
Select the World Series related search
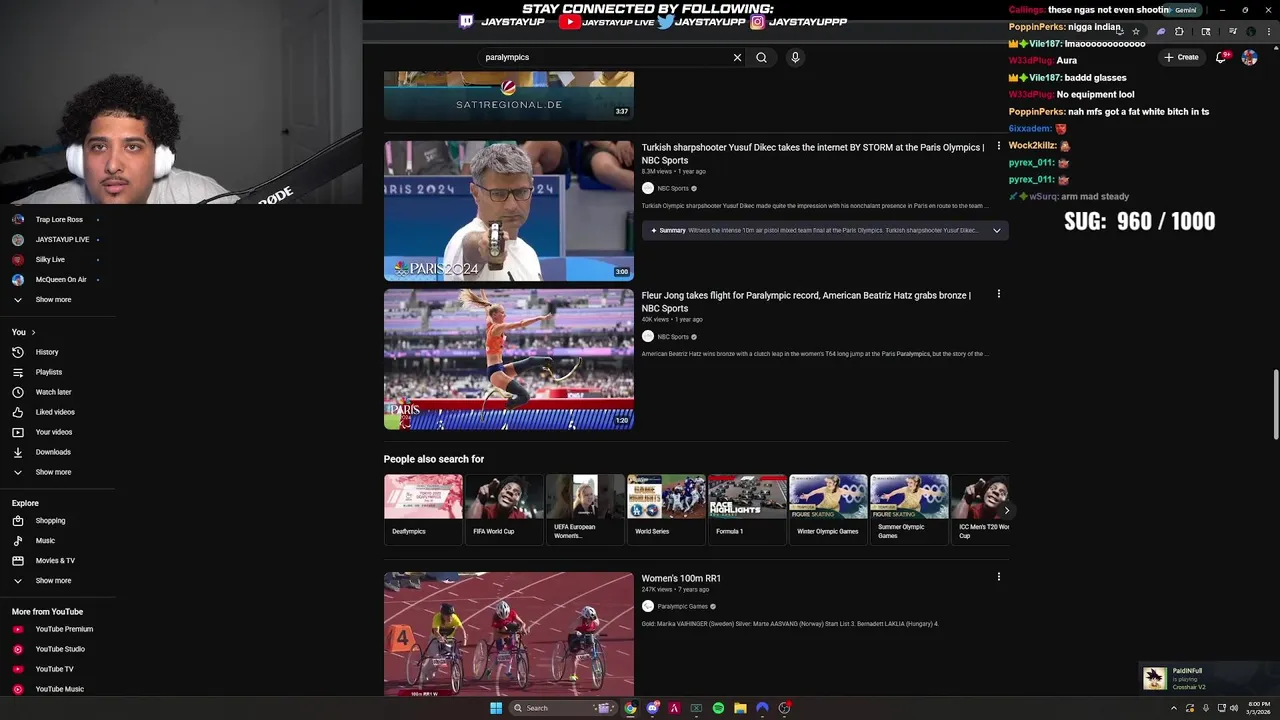coord(666,509)
